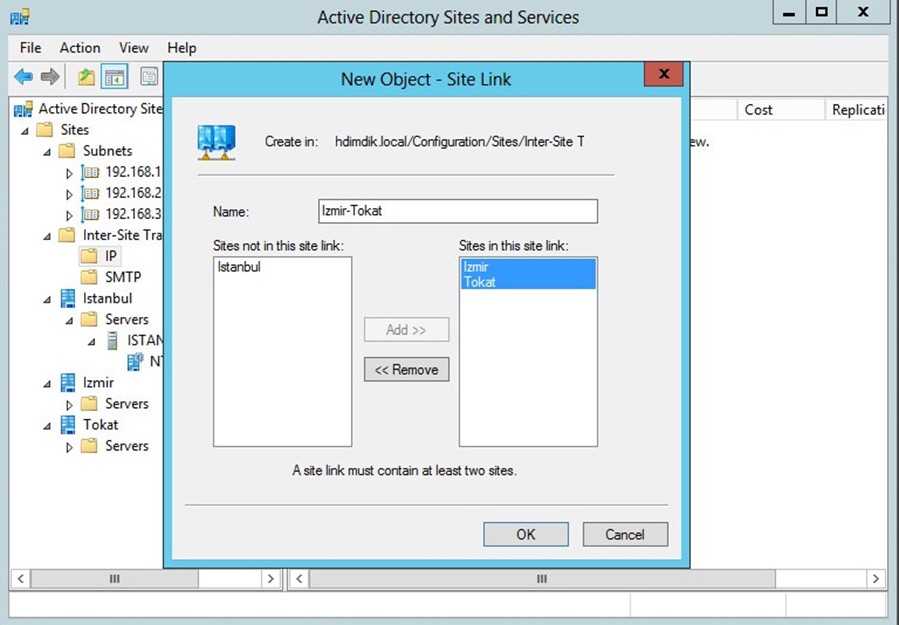Expand the 192.168.2 subnet node
The width and height of the screenshot is (899, 625).
69,194
